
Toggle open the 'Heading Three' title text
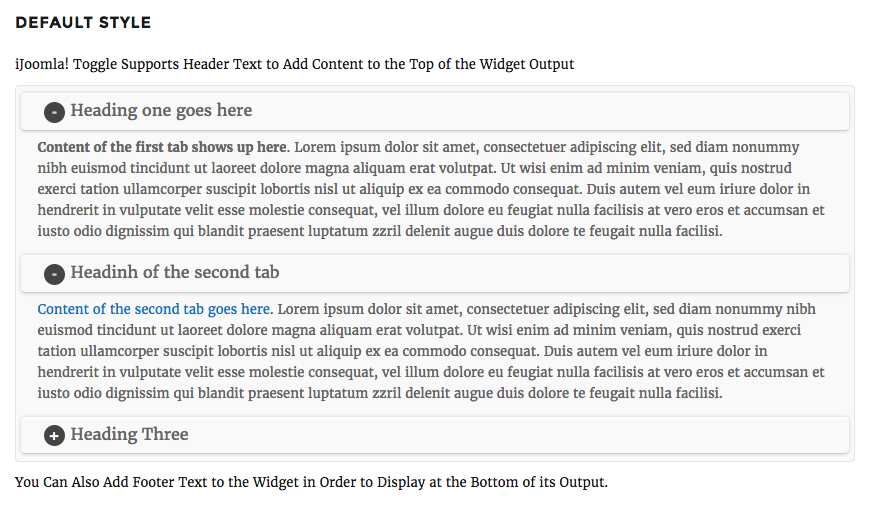tap(129, 434)
